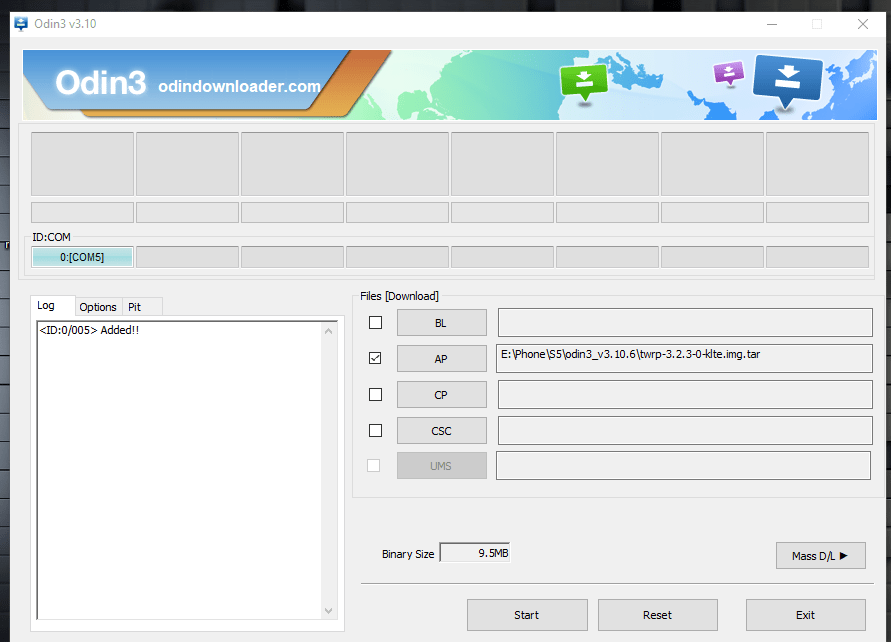Open the Options tab

[98, 307]
